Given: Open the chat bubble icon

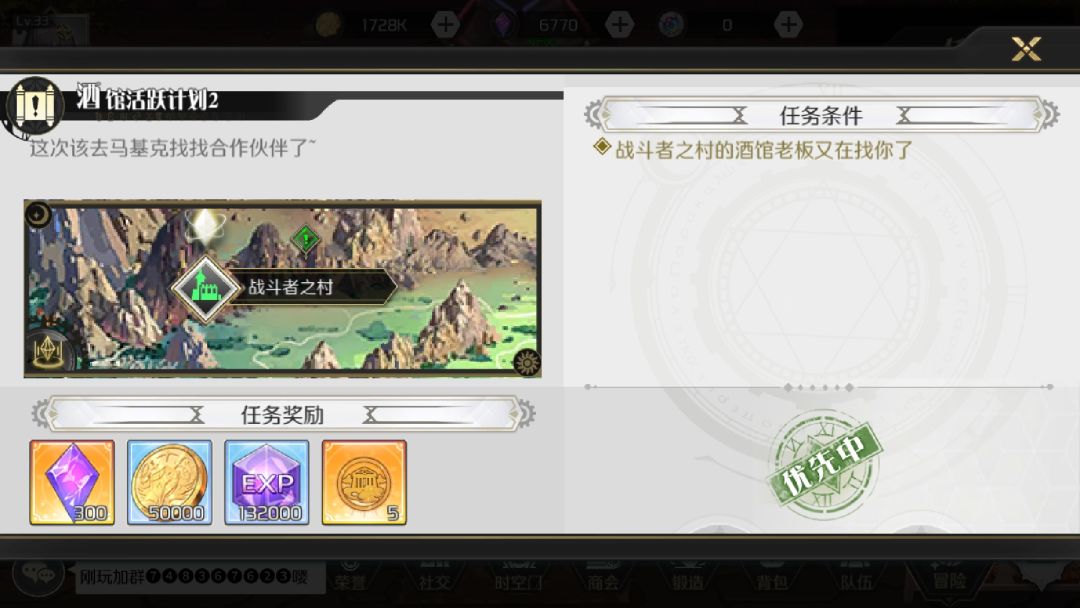Looking at the screenshot, I should (39, 573).
